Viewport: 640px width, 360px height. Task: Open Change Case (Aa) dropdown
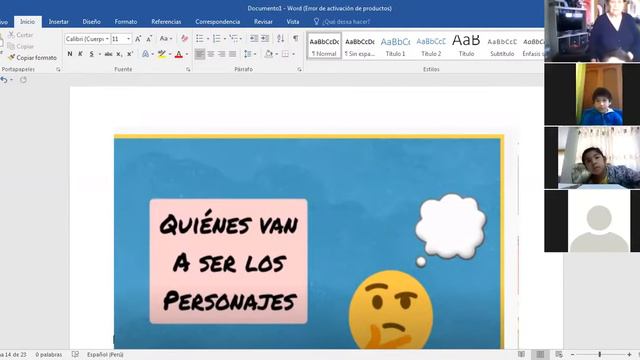[x=165, y=39]
